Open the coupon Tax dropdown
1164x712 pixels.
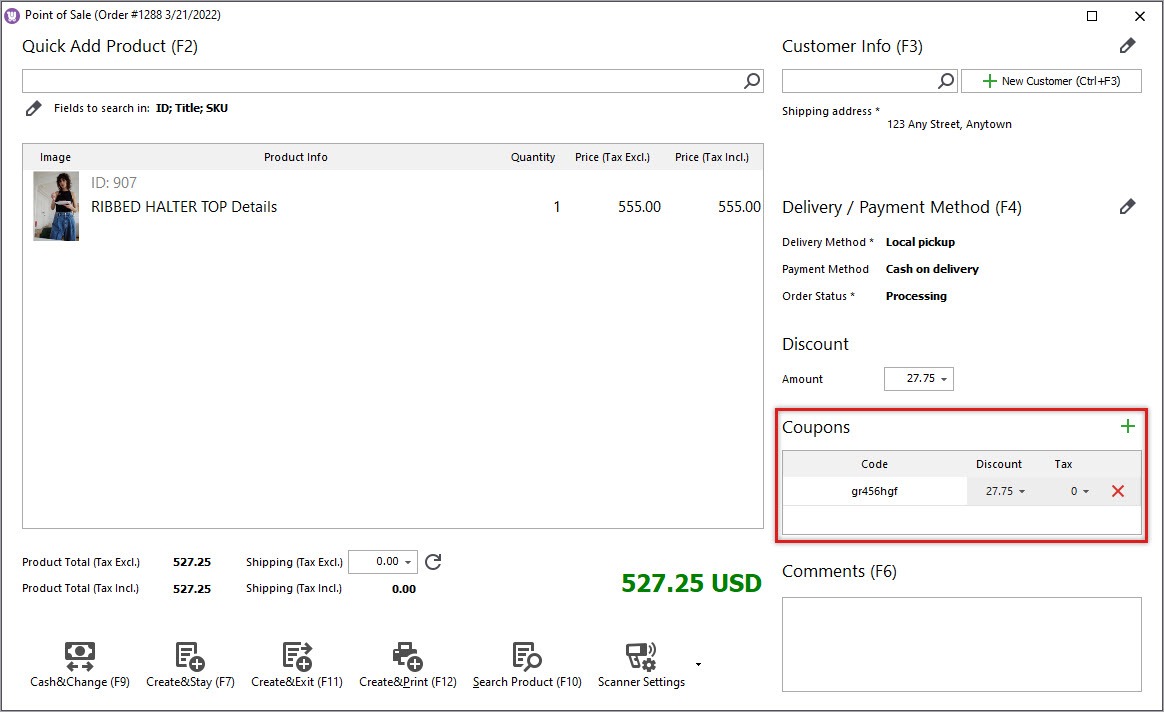1086,492
